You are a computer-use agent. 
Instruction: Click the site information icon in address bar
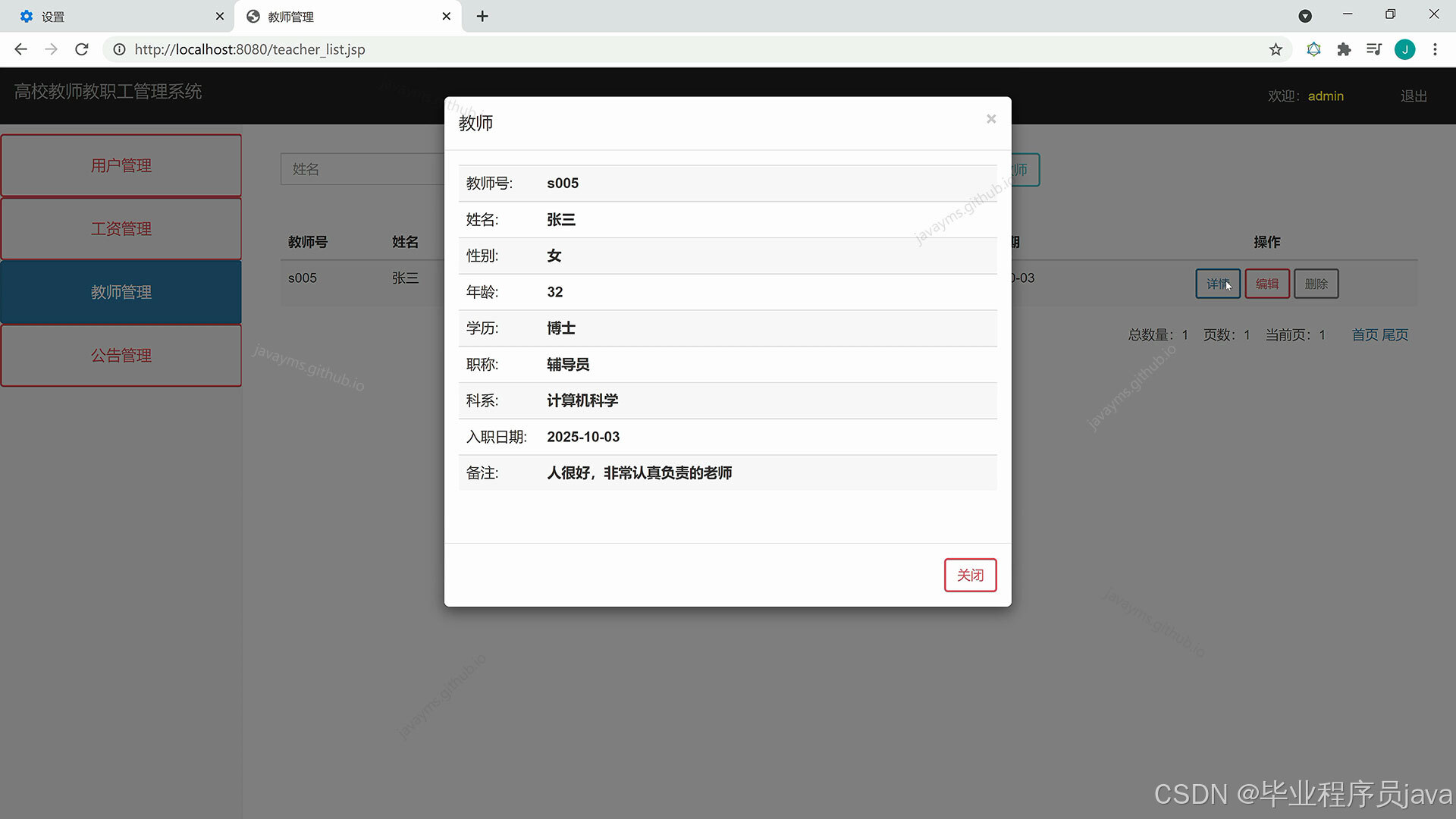(119, 49)
